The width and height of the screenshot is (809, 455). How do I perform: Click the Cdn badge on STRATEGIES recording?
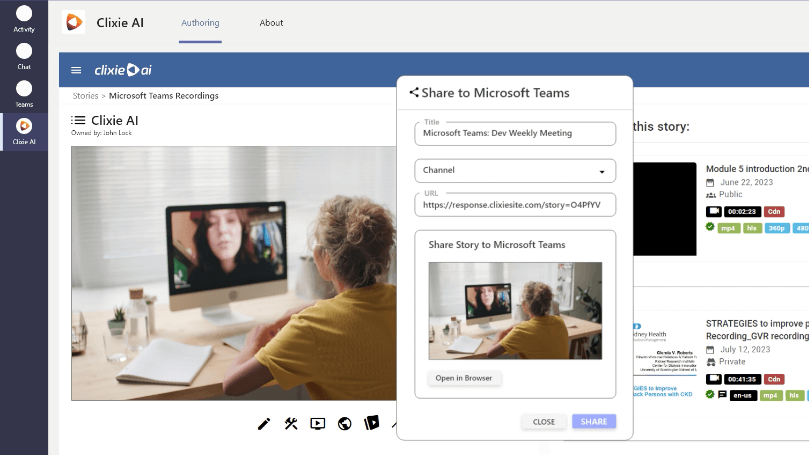(774, 379)
